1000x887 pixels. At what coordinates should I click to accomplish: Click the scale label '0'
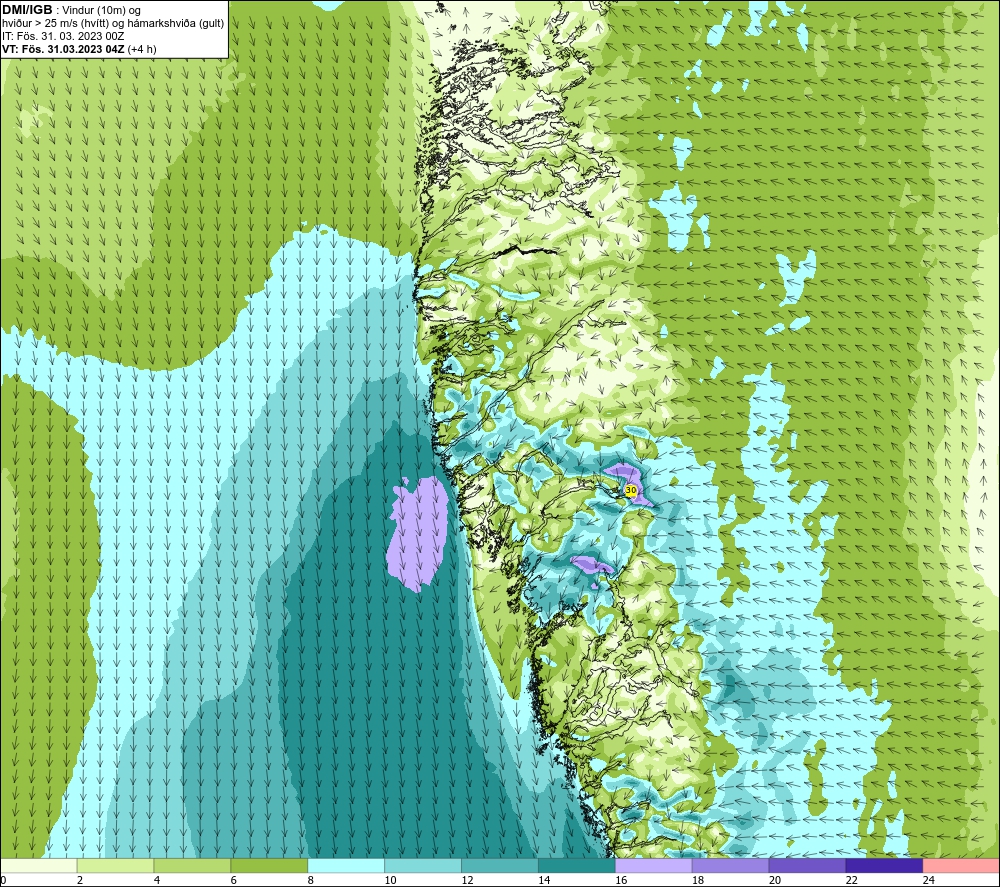[3, 880]
